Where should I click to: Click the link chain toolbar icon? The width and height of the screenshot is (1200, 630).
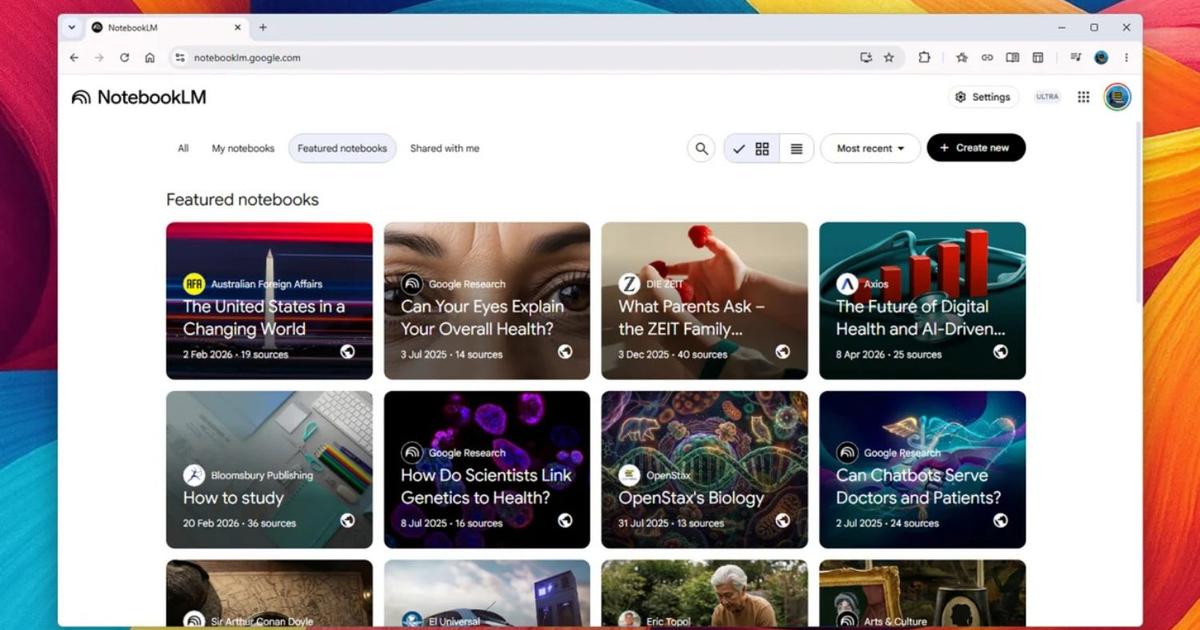pyautogui.click(x=987, y=58)
